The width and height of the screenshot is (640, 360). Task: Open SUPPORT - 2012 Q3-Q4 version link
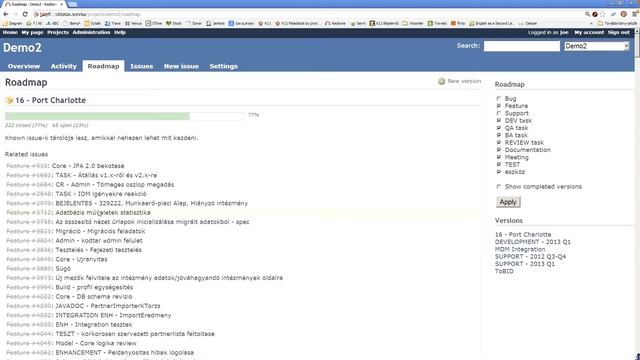[530, 257]
